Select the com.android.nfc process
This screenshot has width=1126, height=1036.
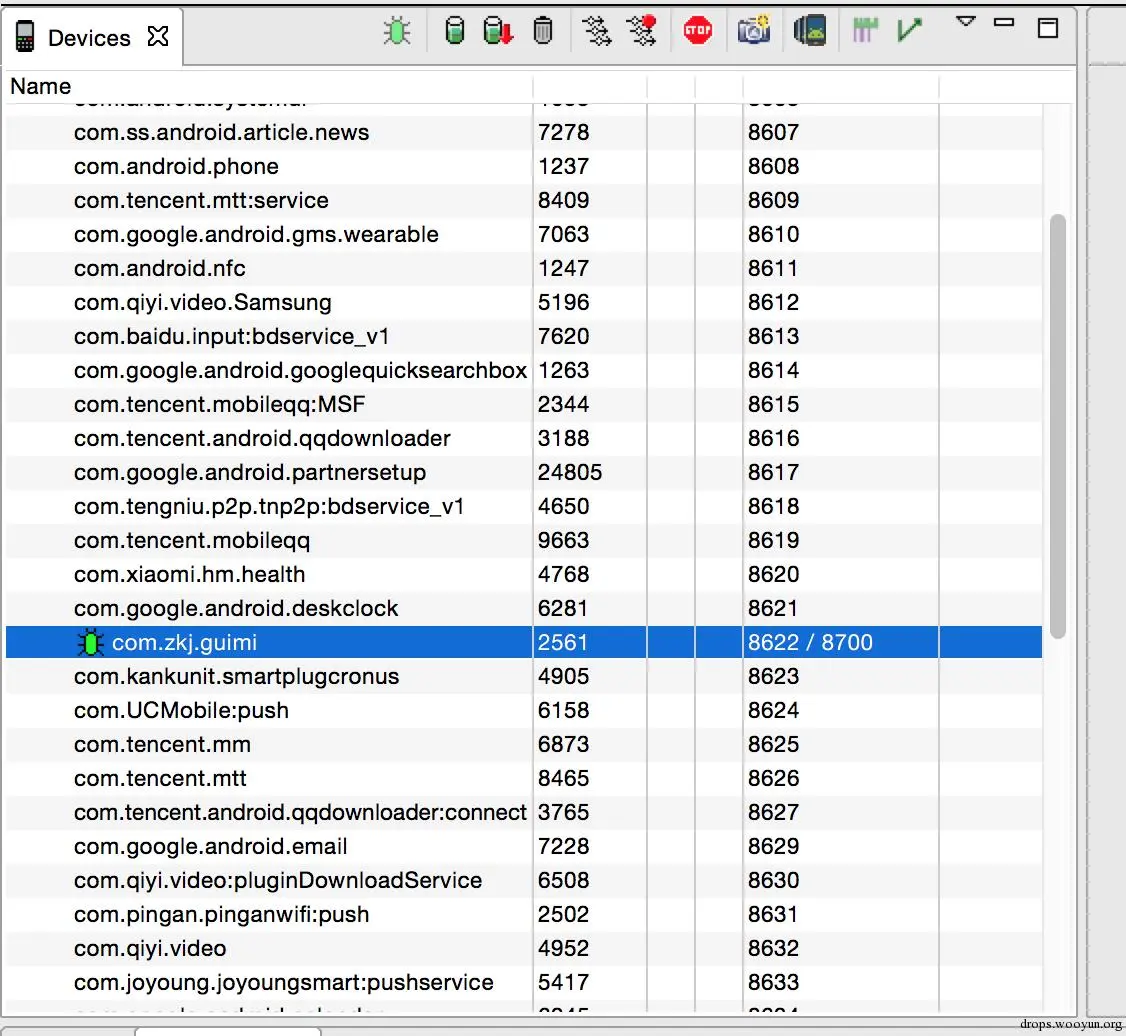click(x=524, y=268)
